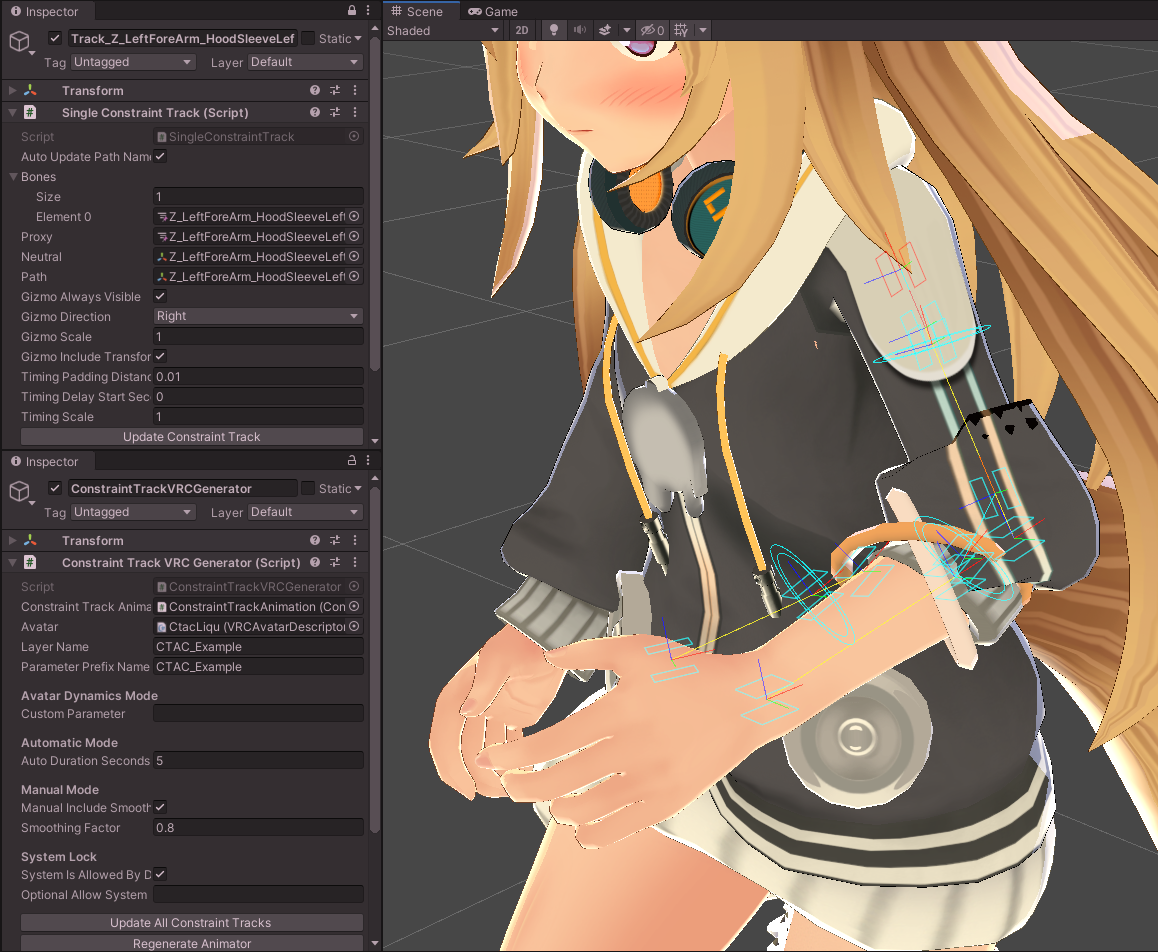The height and width of the screenshot is (952, 1158).
Task: Lock the top Inspector panel
Action: point(352,10)
